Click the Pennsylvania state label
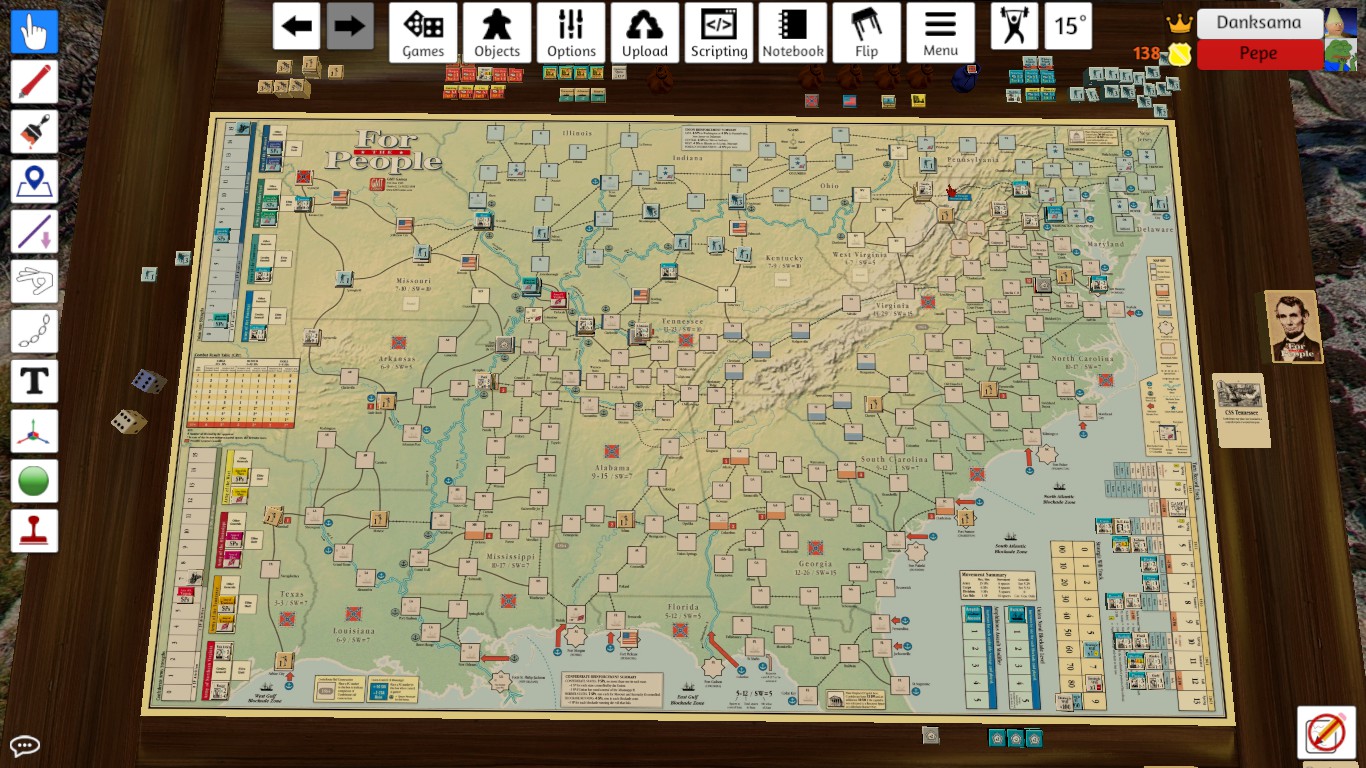The height and width of the screenshot is (768, 1366). tap(974, 159)
